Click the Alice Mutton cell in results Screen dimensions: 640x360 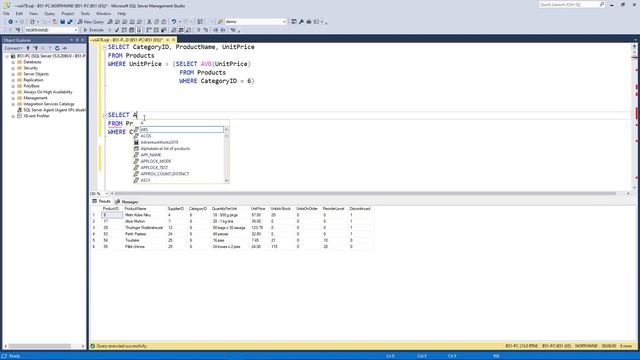click(x=135, y=221)
